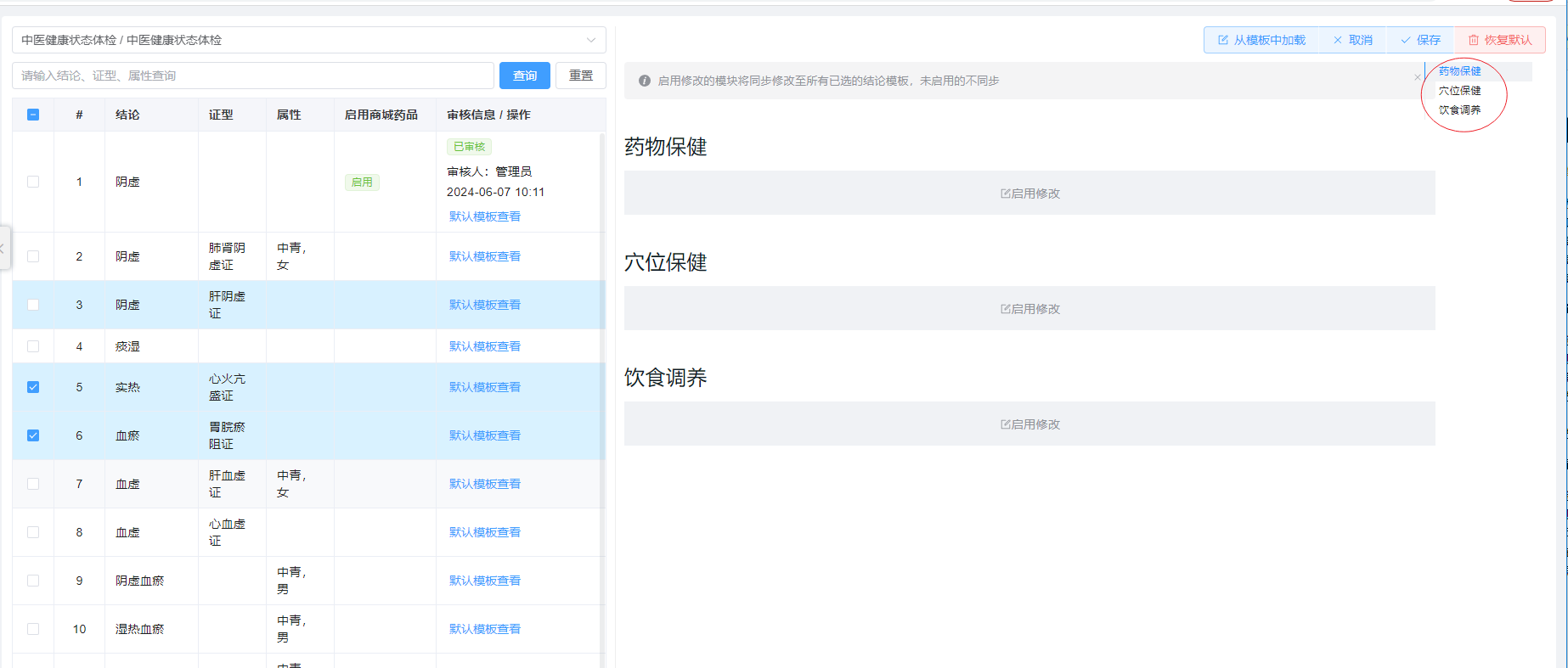Click the info icon in alert banner
The height and width of the screenshot is (668, 1568).
(645, 81)
